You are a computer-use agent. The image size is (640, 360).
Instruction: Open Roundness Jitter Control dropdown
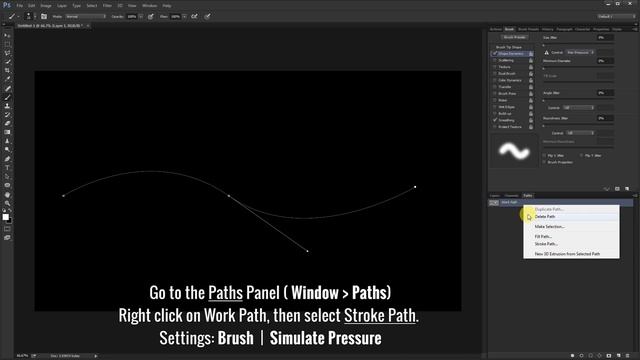[580, 133]
